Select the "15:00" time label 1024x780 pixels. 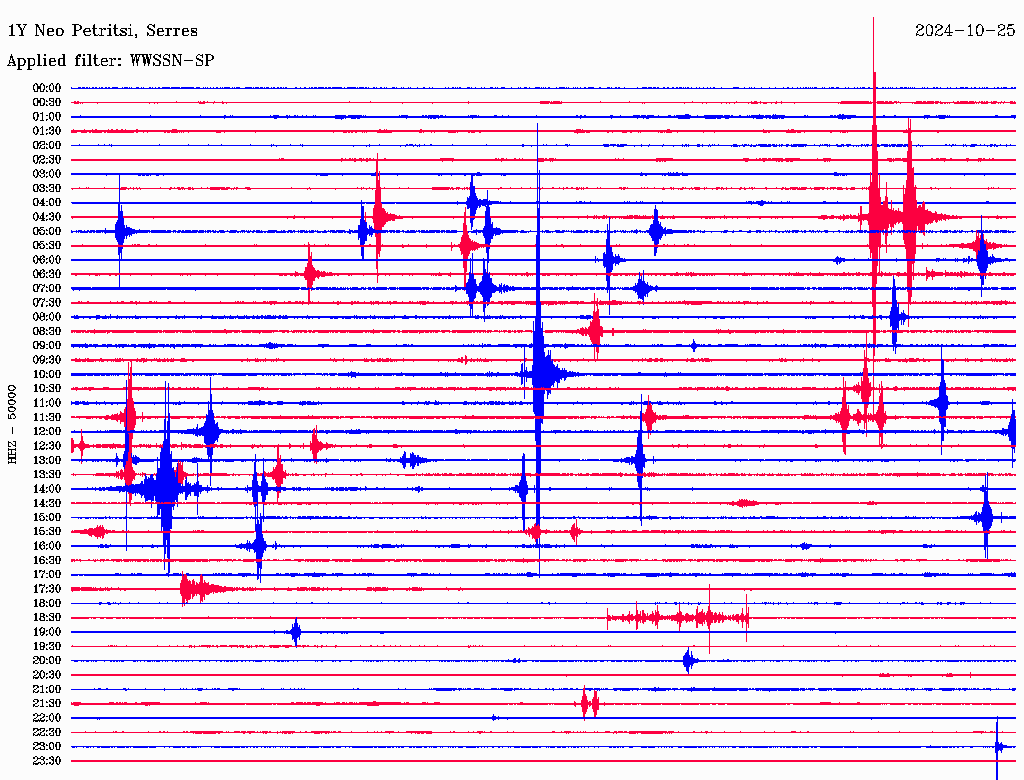(46, 517)
